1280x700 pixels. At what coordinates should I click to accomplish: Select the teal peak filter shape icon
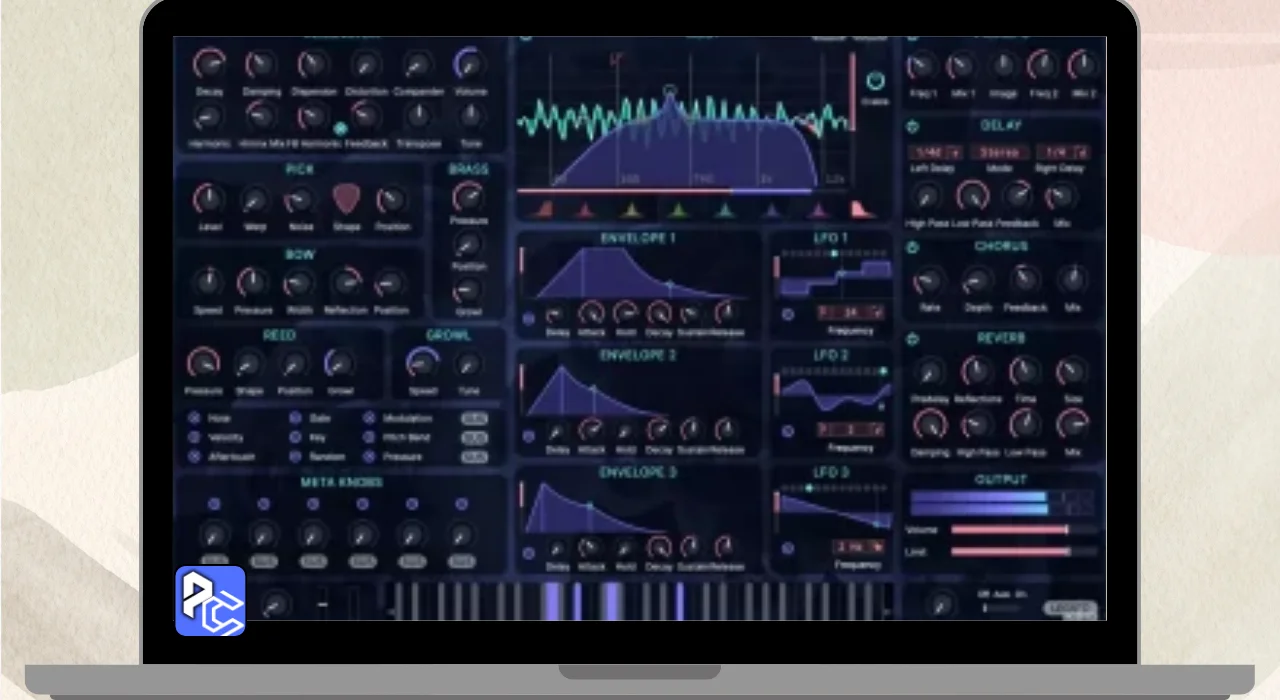coord(723,210)
